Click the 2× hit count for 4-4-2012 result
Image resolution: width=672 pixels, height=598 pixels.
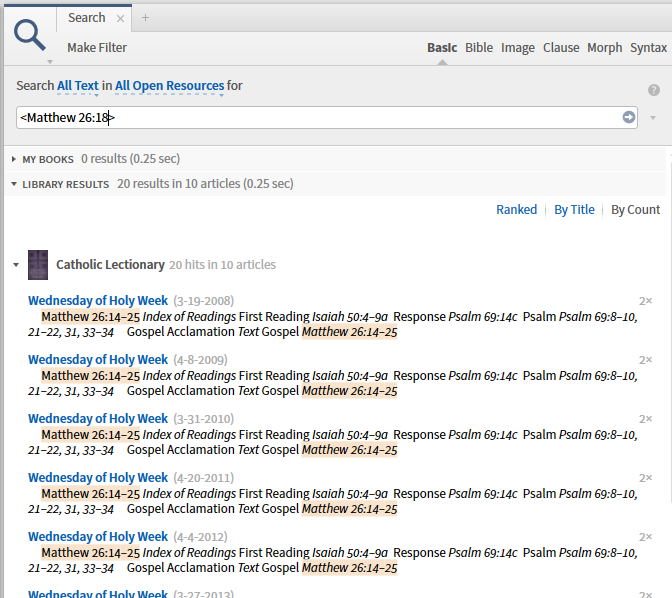645,537
